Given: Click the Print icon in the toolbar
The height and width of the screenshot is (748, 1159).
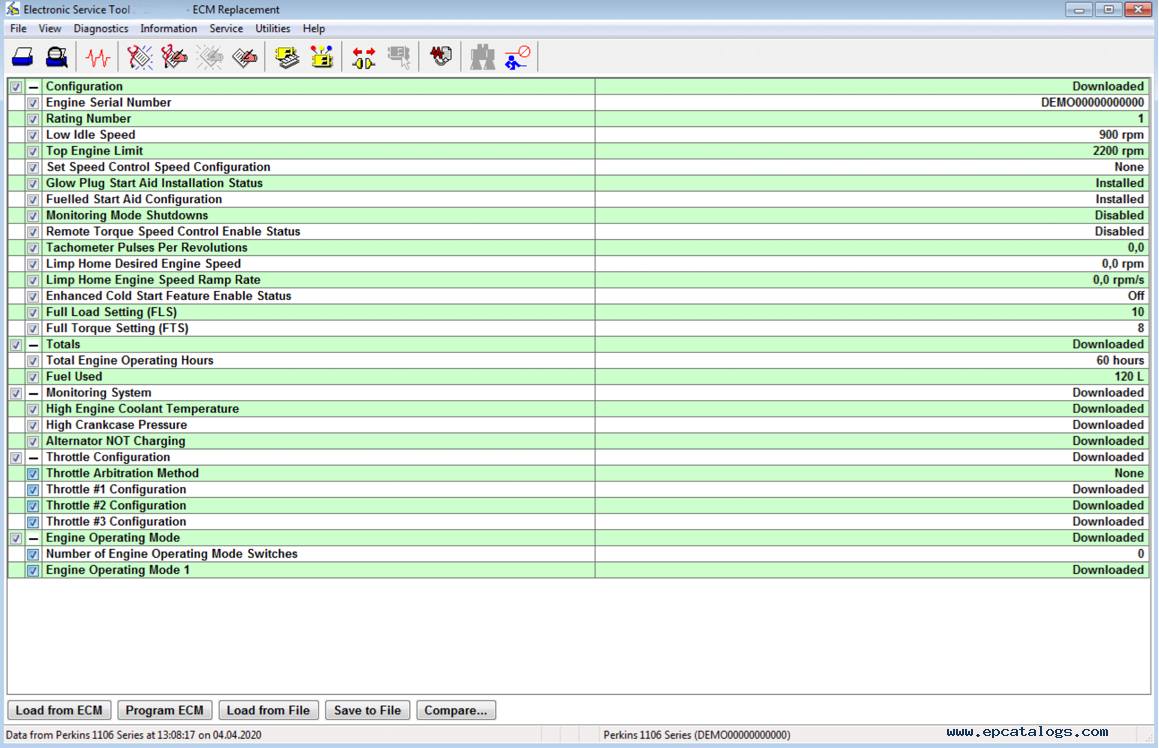Looking at the screenshot, I should 23,57.
